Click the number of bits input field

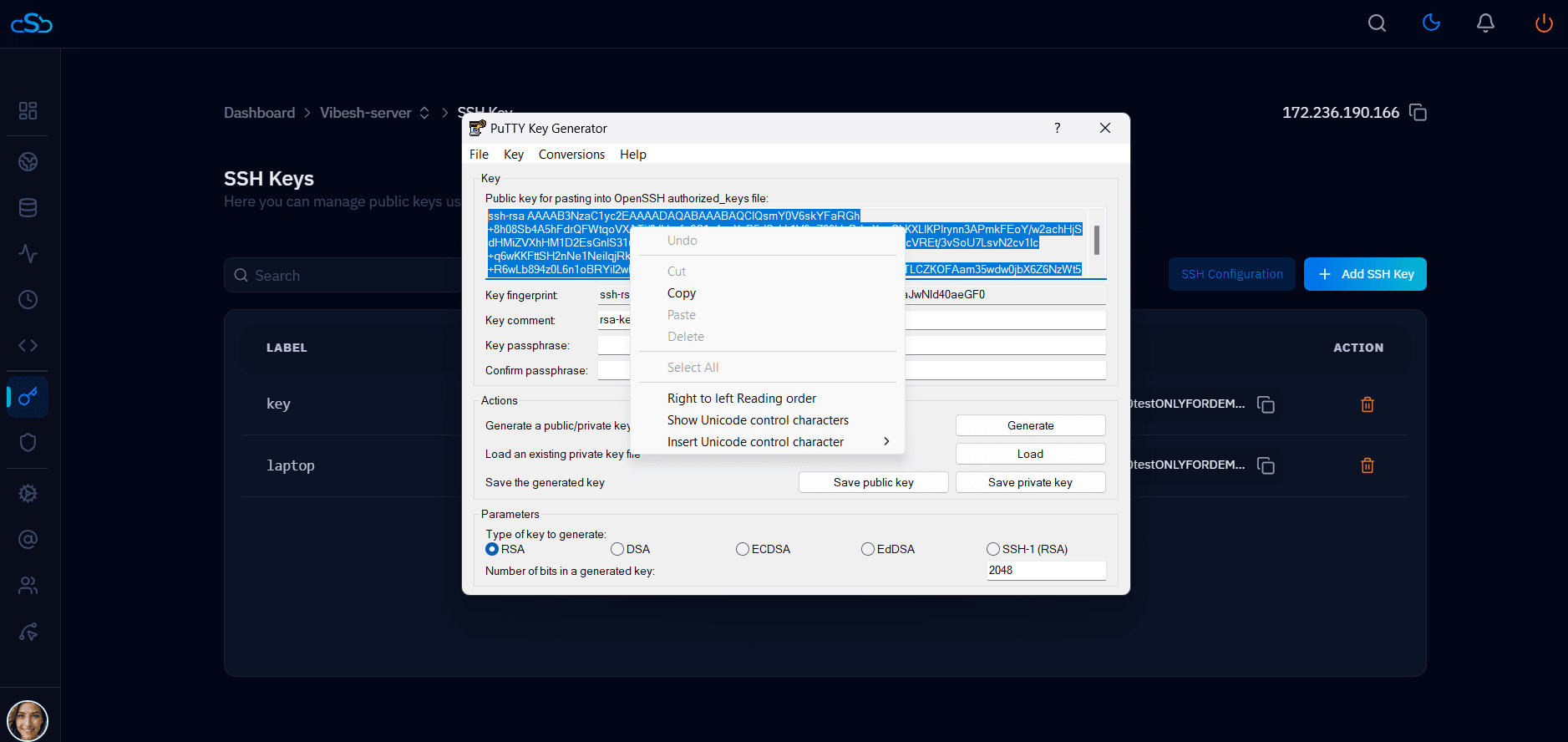1046,571
